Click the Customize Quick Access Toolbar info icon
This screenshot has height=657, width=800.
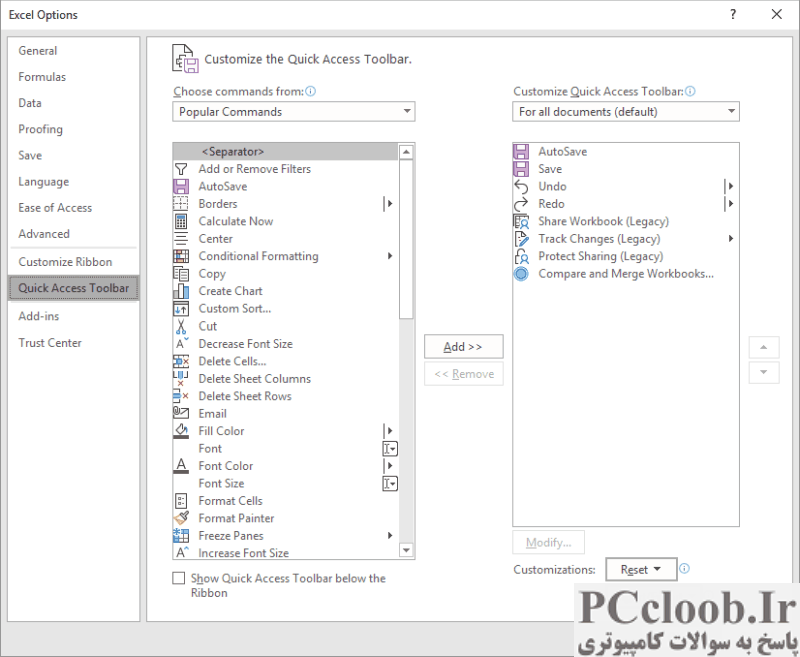(690, 91)
